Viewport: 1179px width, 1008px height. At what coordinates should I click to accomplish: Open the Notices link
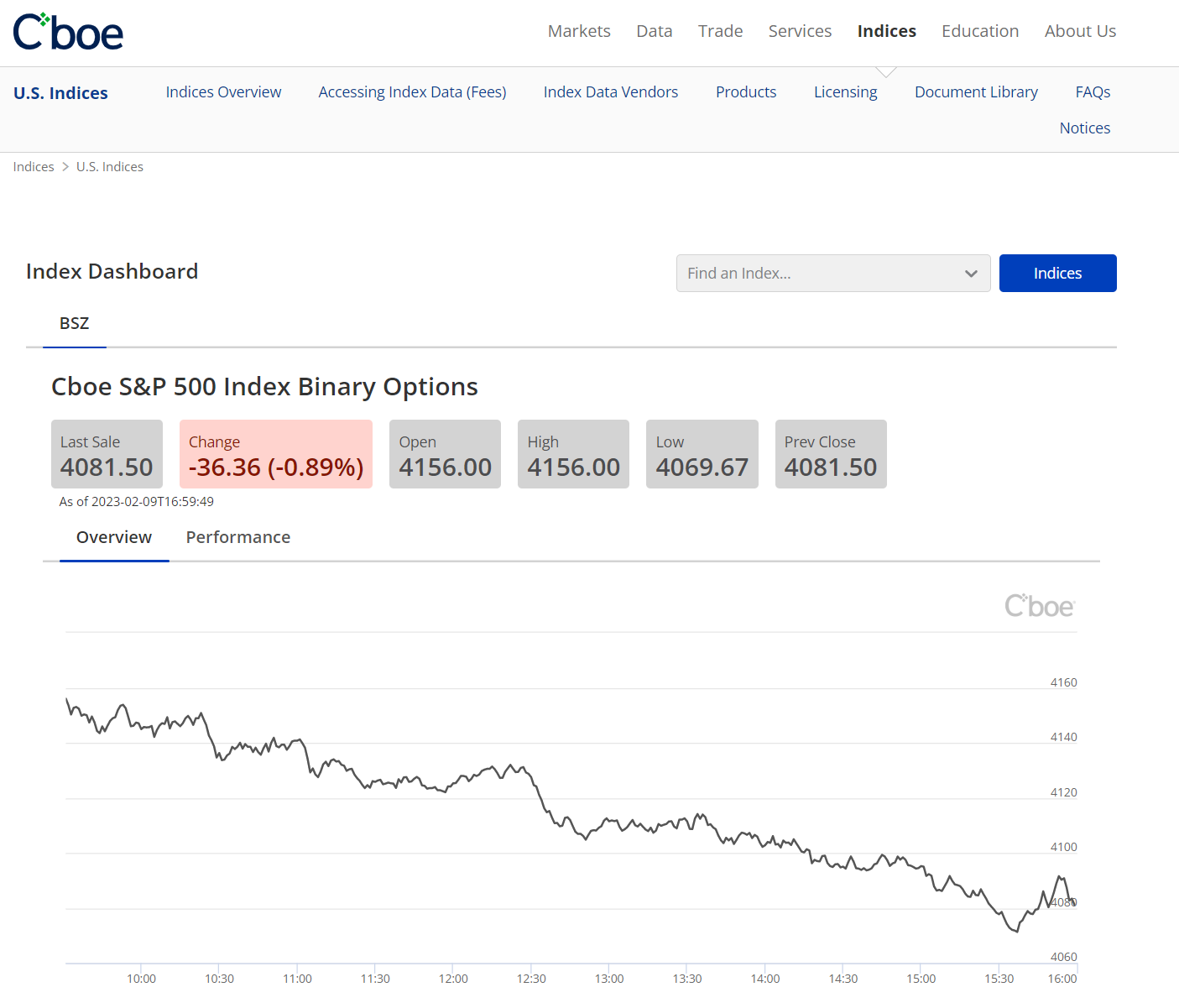(x=1084, y=128)
